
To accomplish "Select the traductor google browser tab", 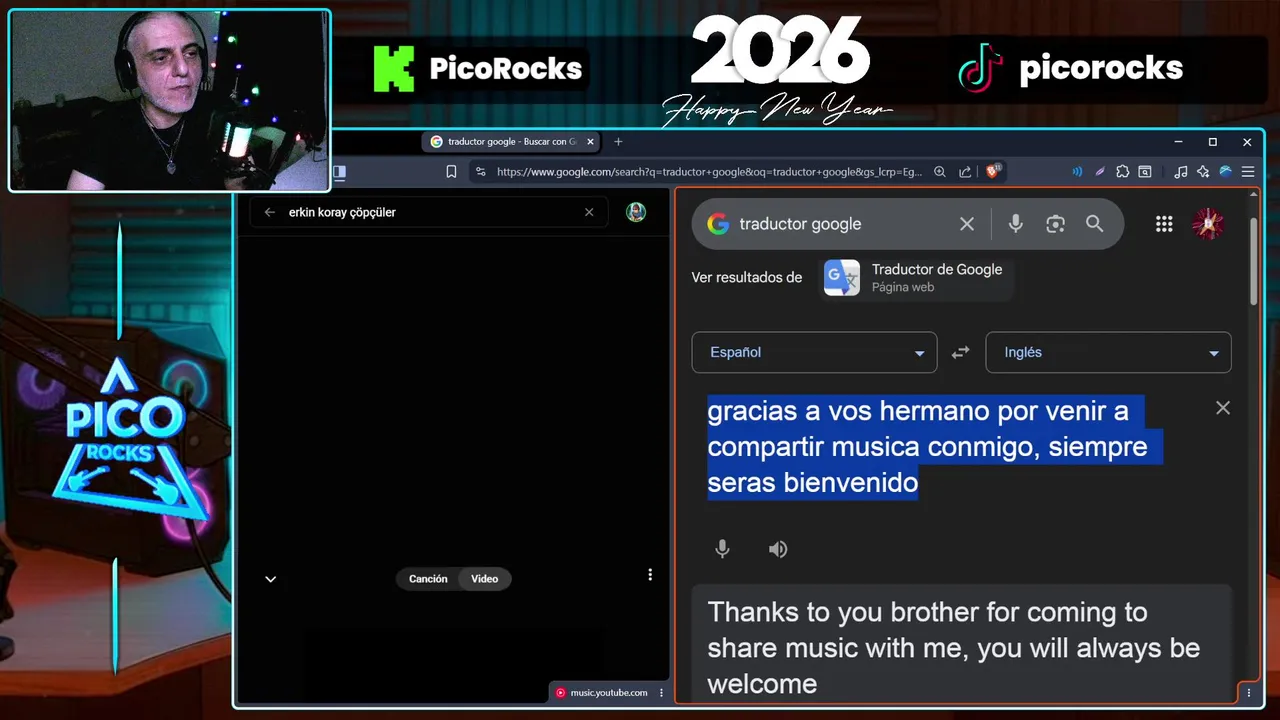I will pos(512,142).
